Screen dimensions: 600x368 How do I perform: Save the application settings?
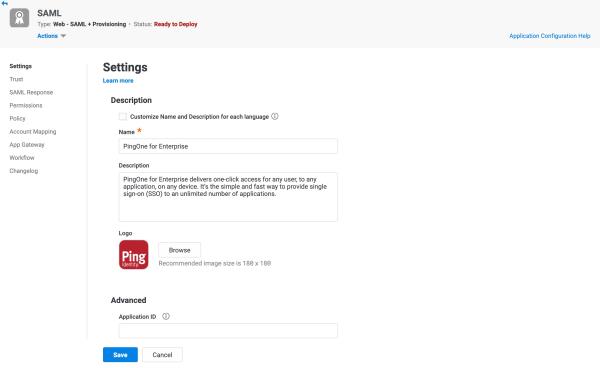click(120, 355)
